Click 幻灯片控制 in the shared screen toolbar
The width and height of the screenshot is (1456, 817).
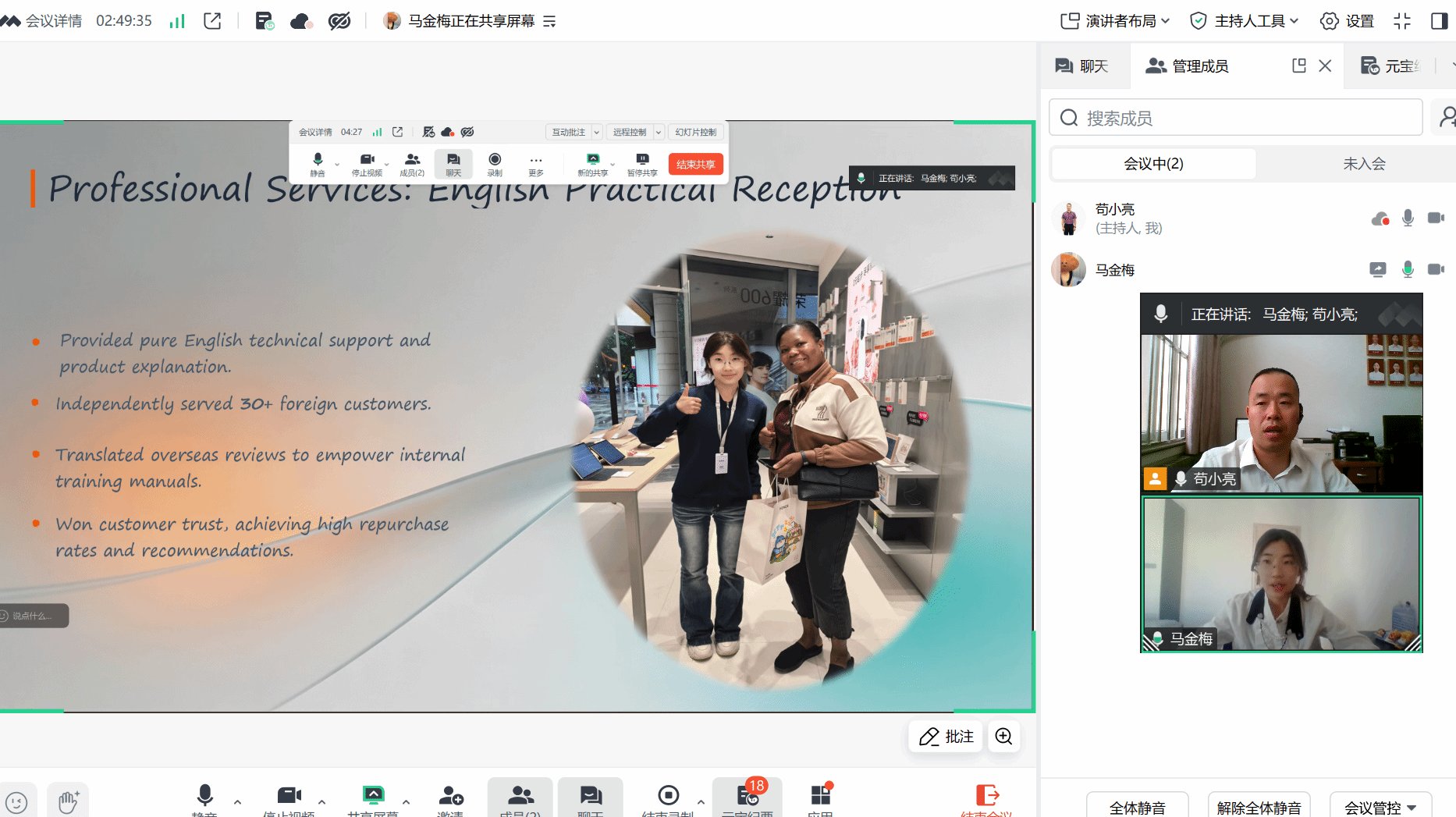click(x=695, y=132)
